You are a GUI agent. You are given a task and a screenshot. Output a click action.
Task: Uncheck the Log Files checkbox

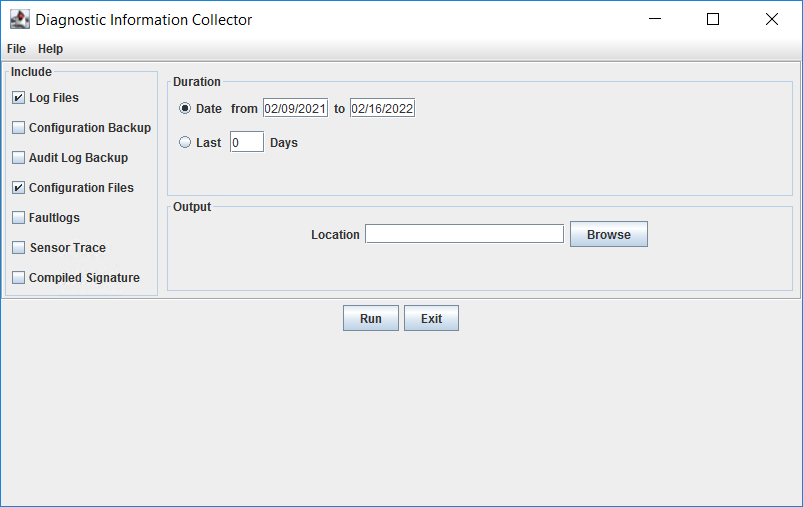click(18, 97)
